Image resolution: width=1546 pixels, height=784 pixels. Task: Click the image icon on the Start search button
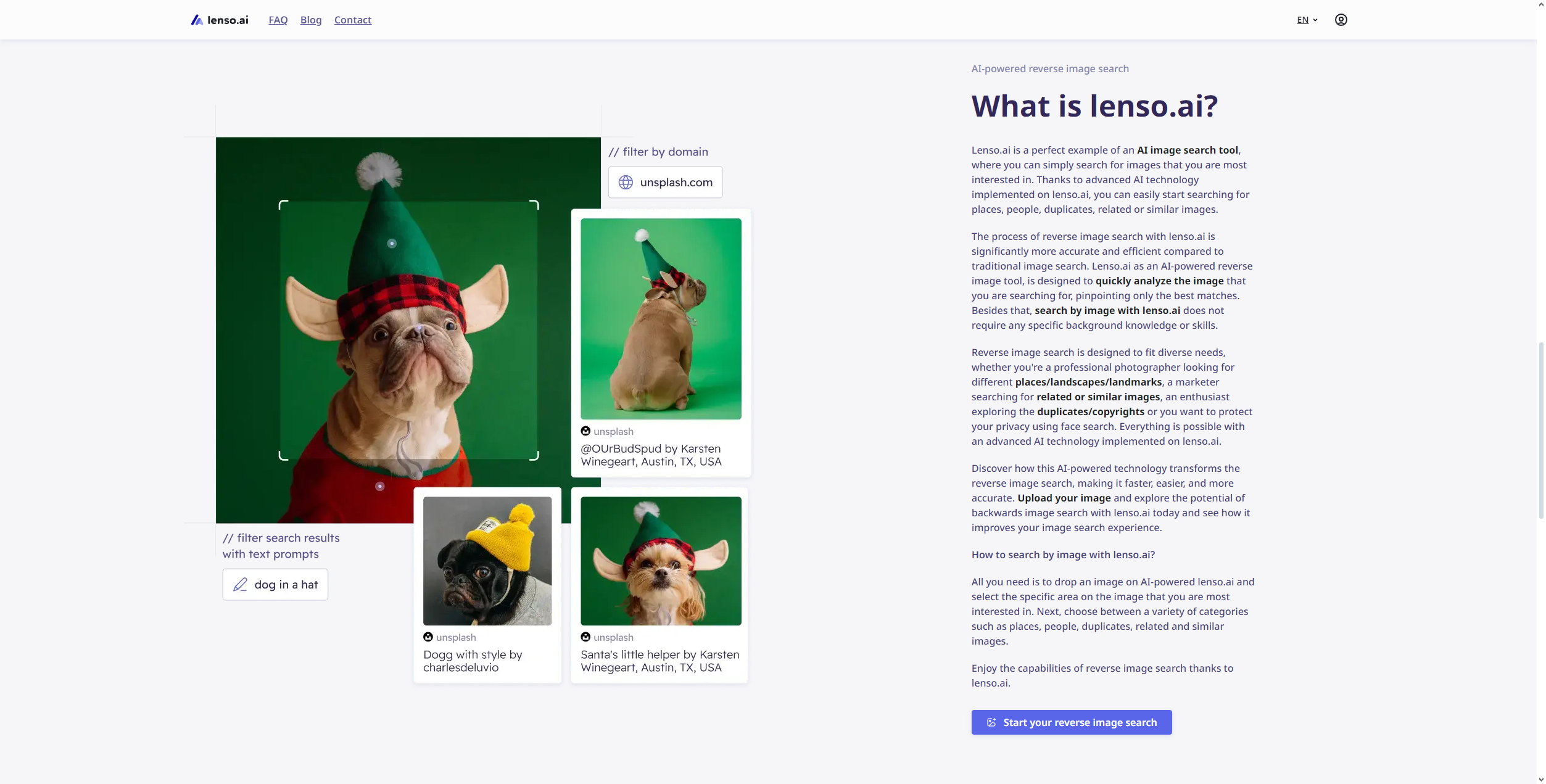click(991, 722)
